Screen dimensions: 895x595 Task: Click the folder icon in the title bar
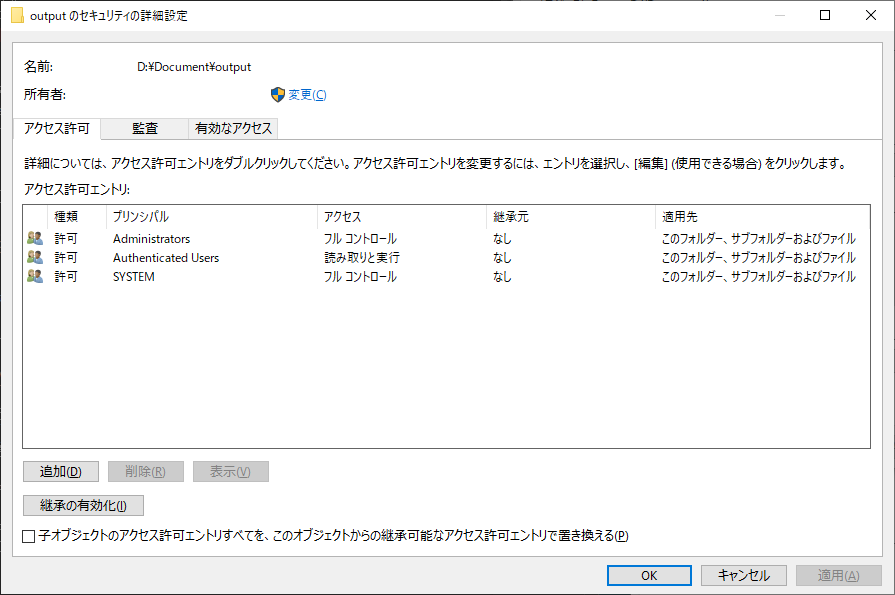(x=17, y=16)
